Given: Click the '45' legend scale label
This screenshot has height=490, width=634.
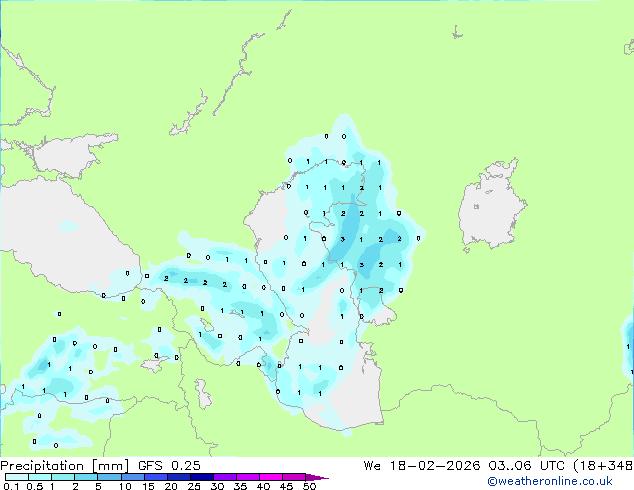Looking at the screenshot, I should tap(286, 486).
